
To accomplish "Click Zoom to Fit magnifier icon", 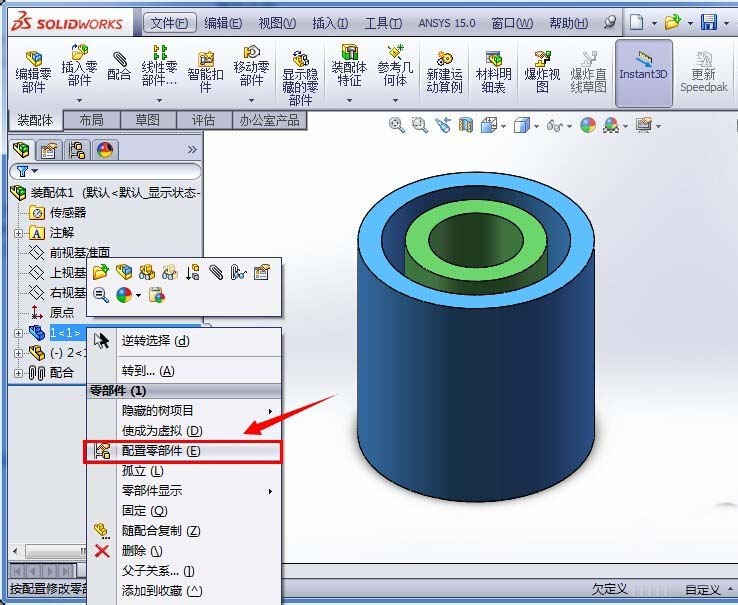I will pyautogui.click(x=396, y=125).
